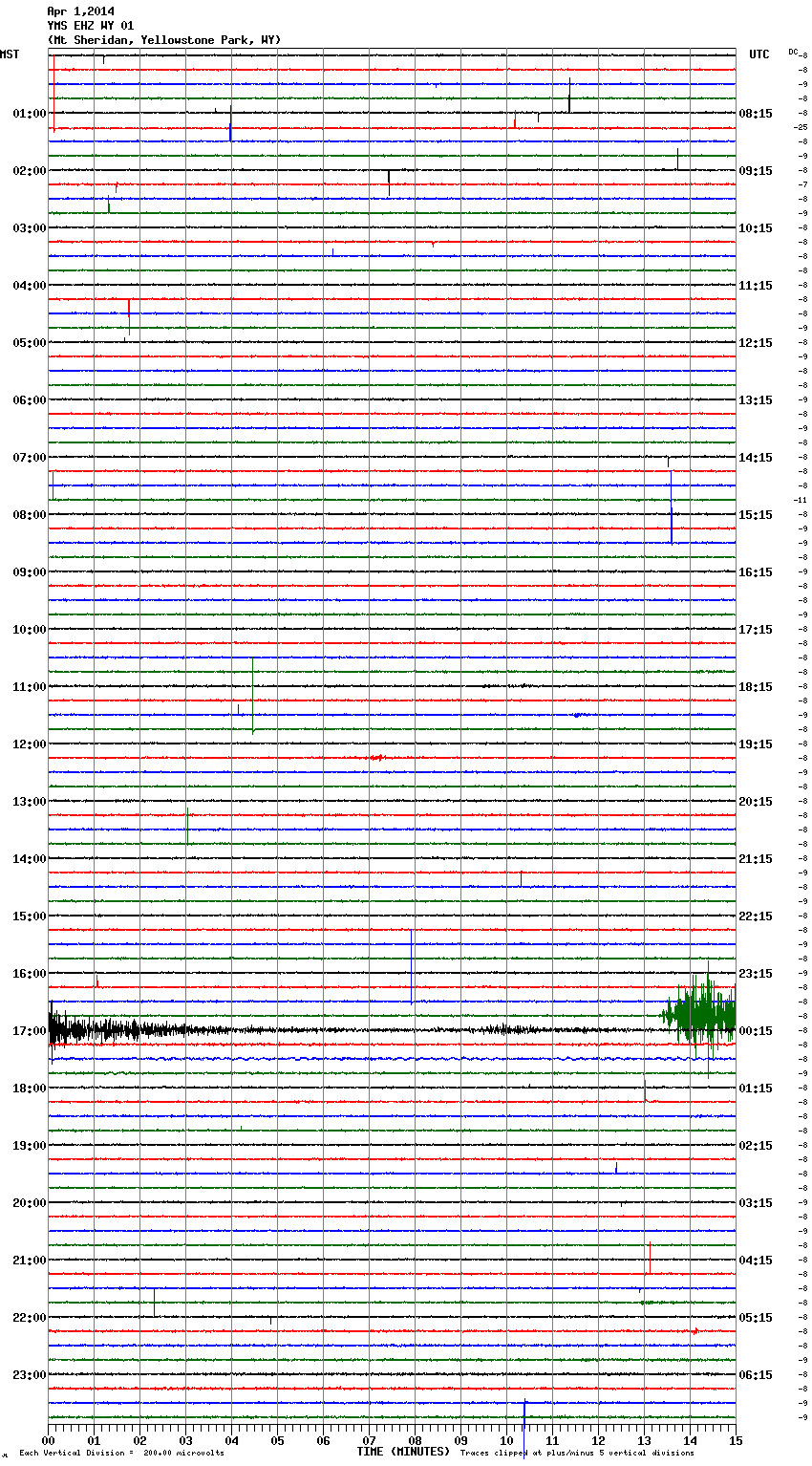Click the 20:15 UTC time label

(x=756, y=802)
